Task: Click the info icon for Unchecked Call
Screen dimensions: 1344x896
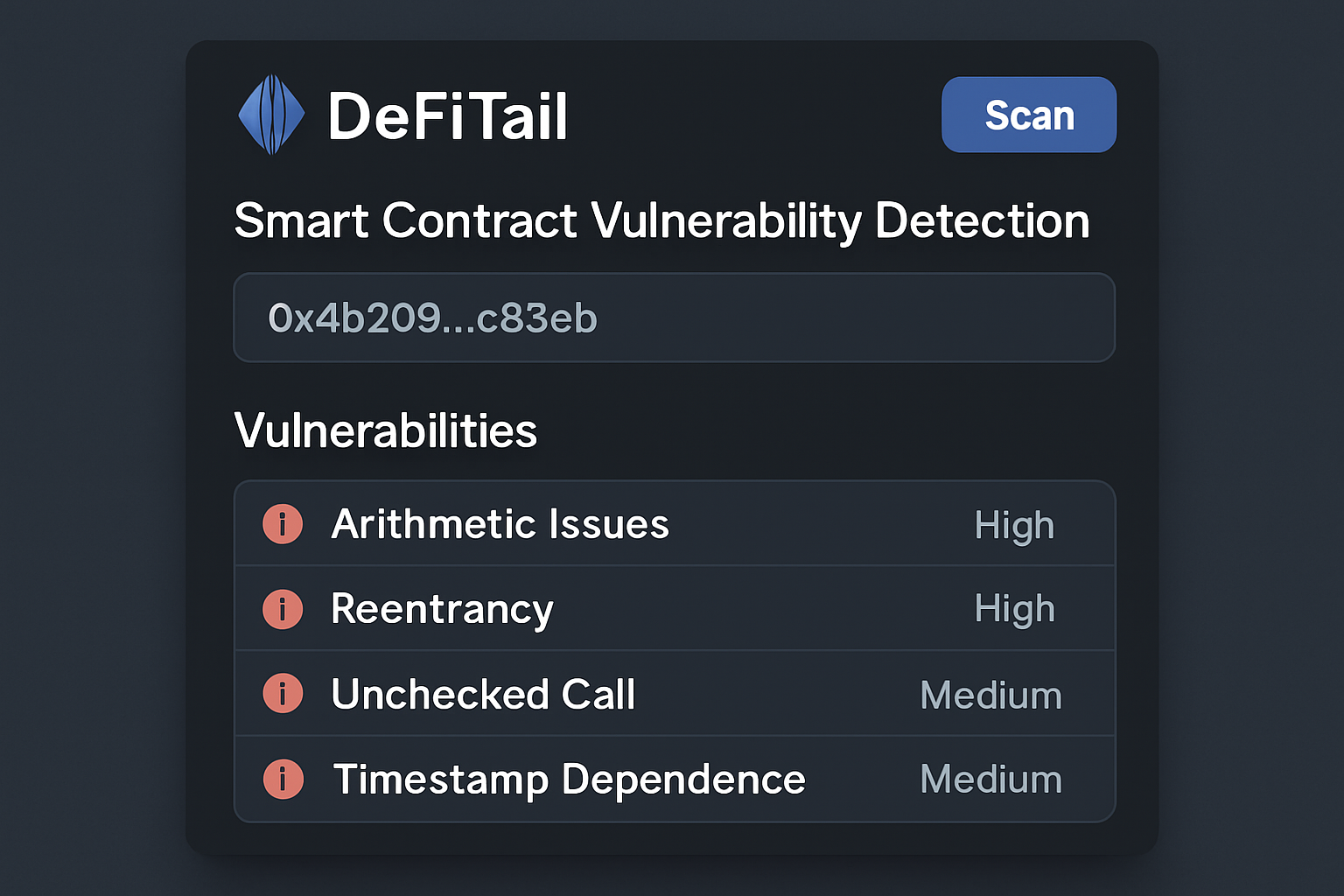Action: (283, 693)
